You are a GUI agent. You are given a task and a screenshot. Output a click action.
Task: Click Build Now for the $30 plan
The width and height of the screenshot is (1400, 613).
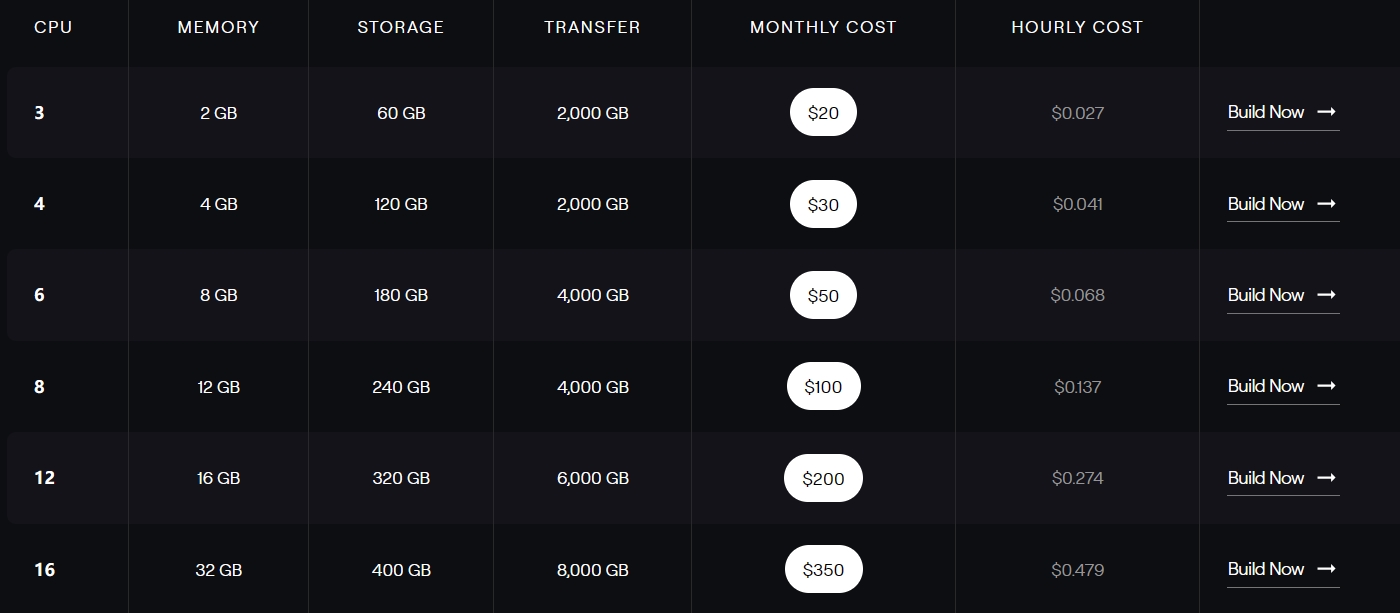(x=1266, y=204)
